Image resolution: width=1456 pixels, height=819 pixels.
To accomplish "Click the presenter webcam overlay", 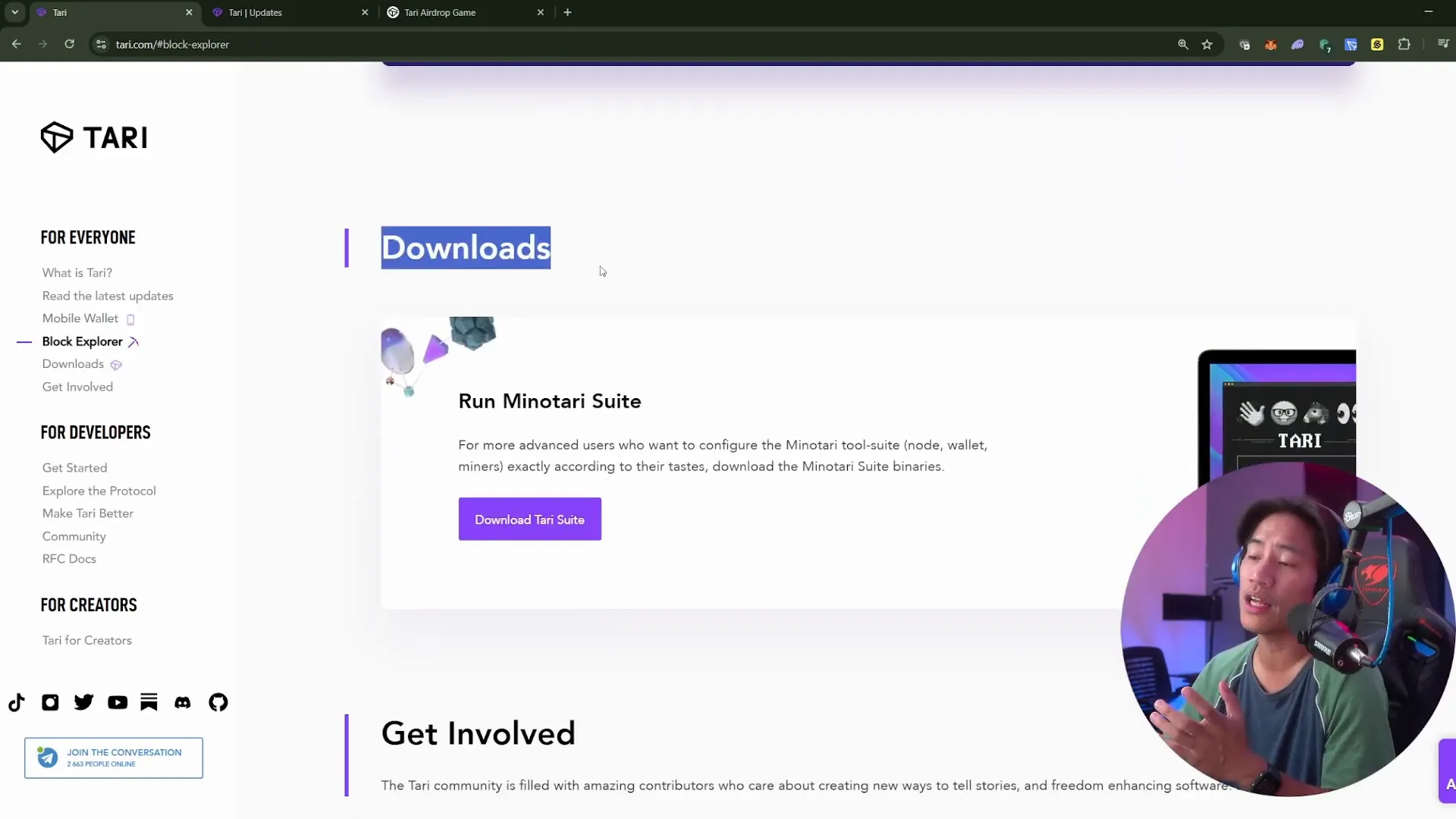I will (1288, 629).
